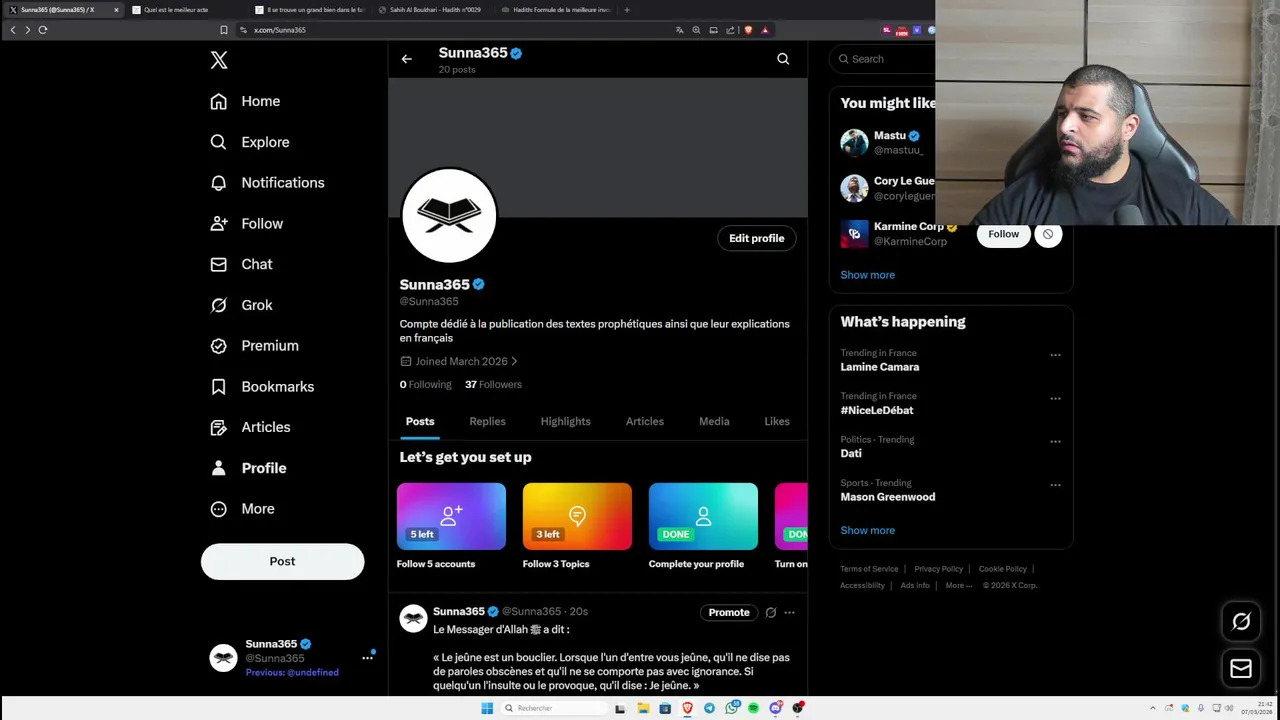Viewport: 1280px width, 720px height.
Task: Open Chat from the sidebar
Action: pyautogui.click(x=241, y=264)
